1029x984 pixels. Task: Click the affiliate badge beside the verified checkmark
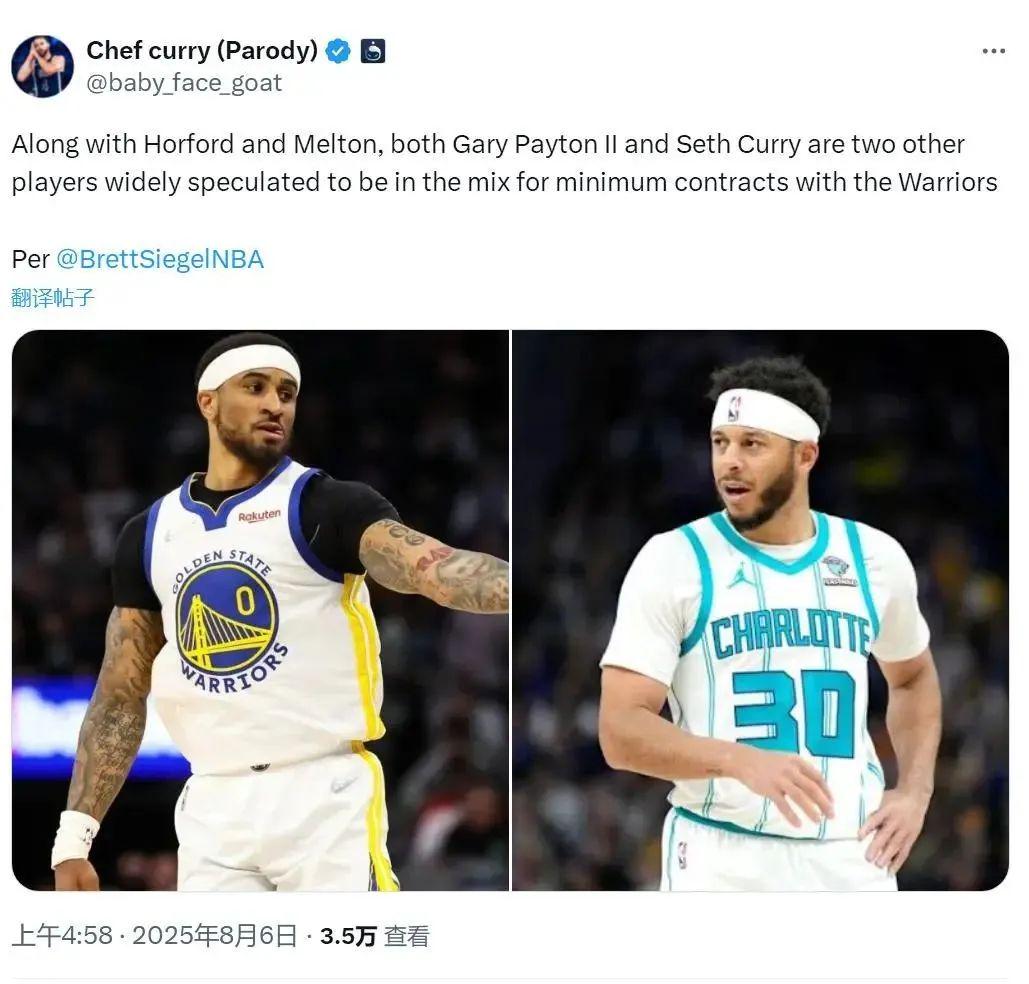point(373,51)
